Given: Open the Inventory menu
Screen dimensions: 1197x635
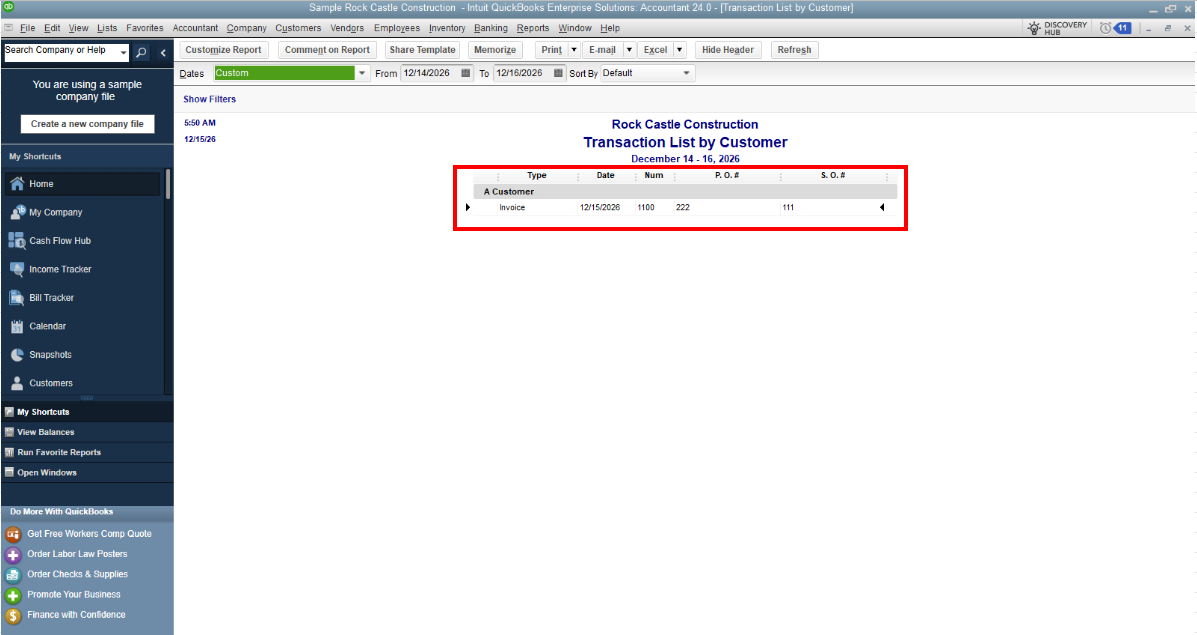Looking at the screenshot, I should pyautogui.click(x=447, y=28).
